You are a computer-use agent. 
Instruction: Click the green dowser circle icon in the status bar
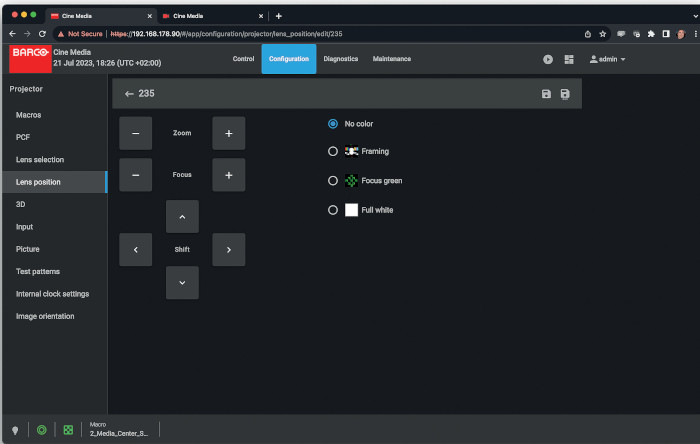pyautogui.click(x=42, y=429)
